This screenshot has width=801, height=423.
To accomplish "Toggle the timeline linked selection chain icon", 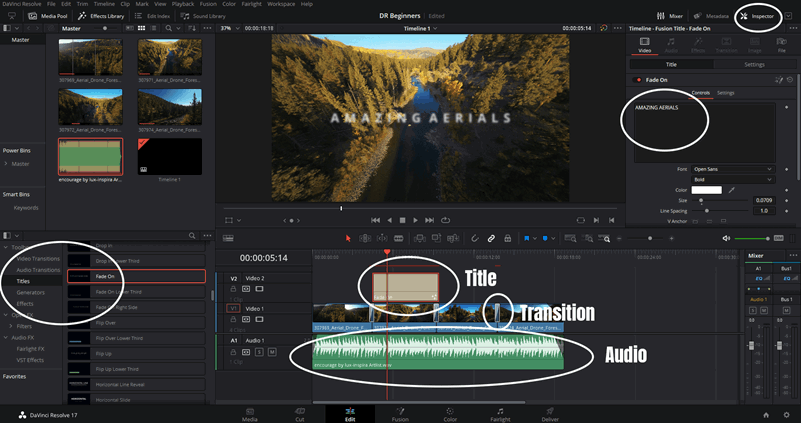I will tap(491, 238).
